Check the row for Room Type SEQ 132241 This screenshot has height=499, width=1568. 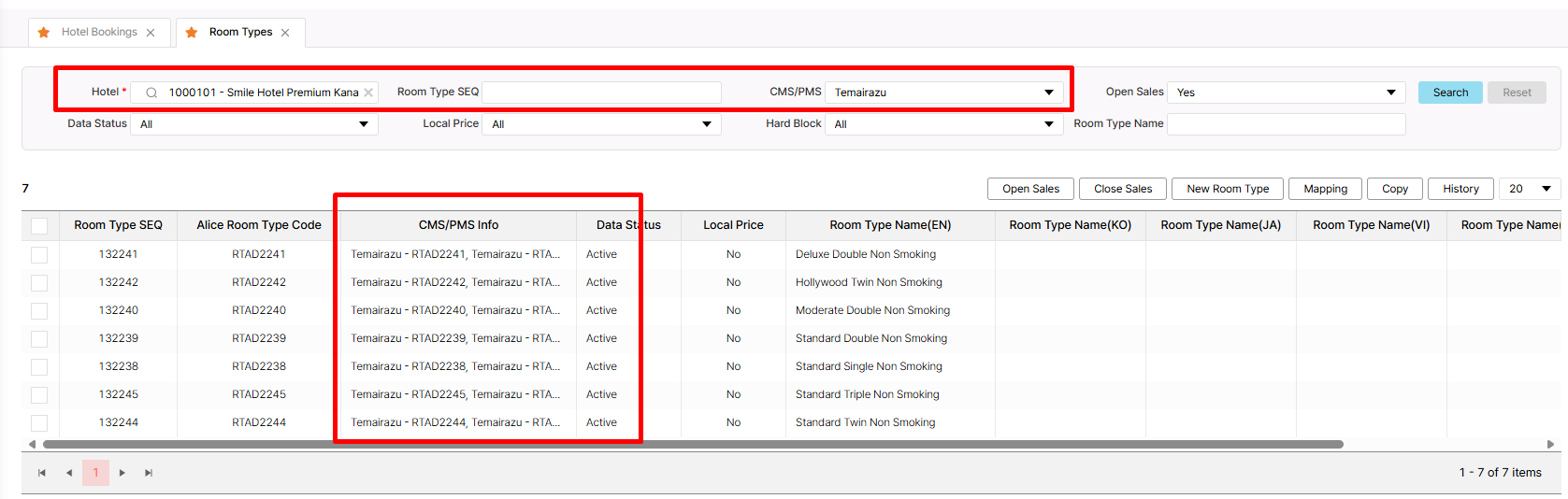(39, 254)
